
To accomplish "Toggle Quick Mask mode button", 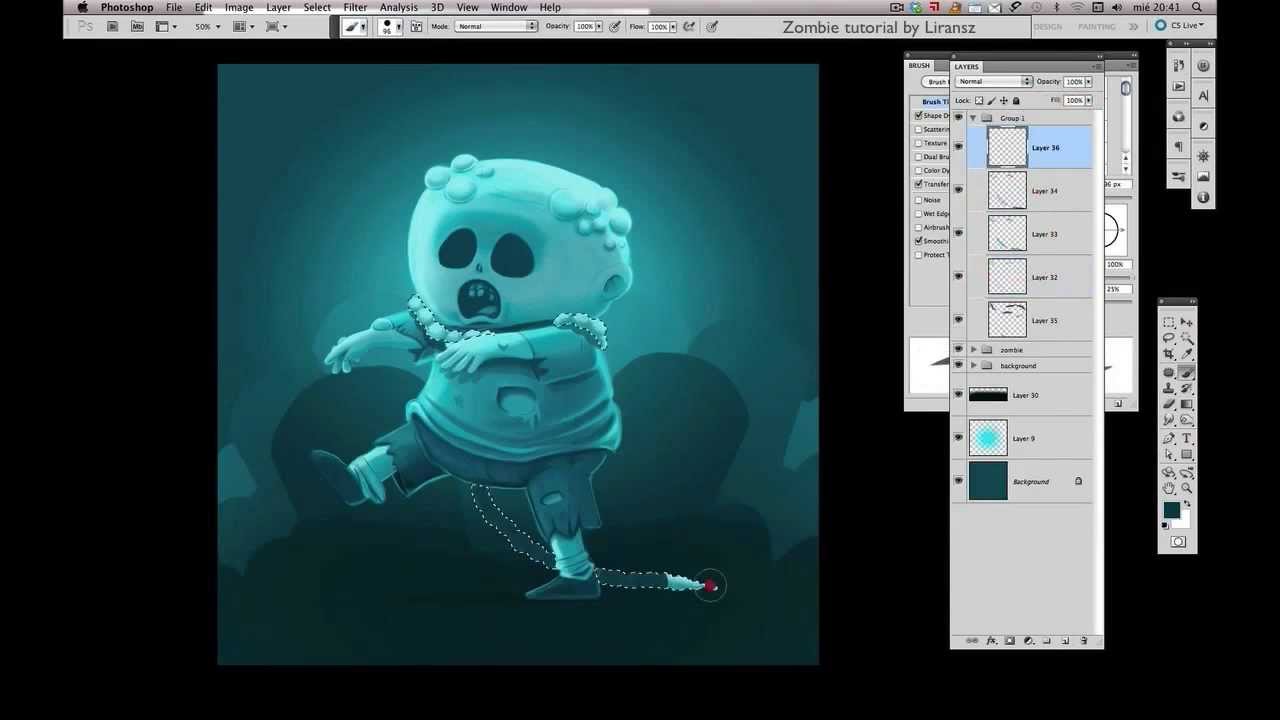I will click(x=1177, y=541).
